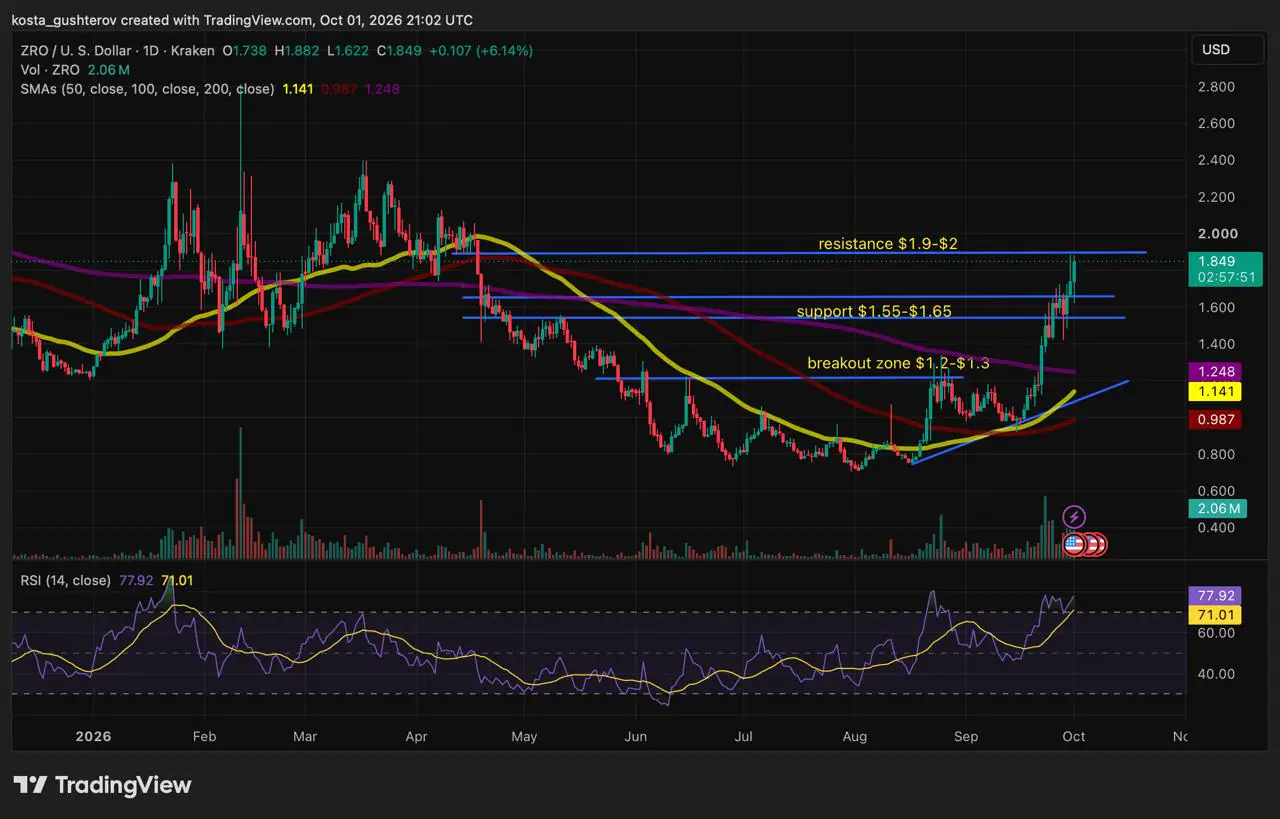Click the yellow 1.141 SMA price scale label
The height and width of the screenshot is (819, 1280).
tap(1215, 392)
